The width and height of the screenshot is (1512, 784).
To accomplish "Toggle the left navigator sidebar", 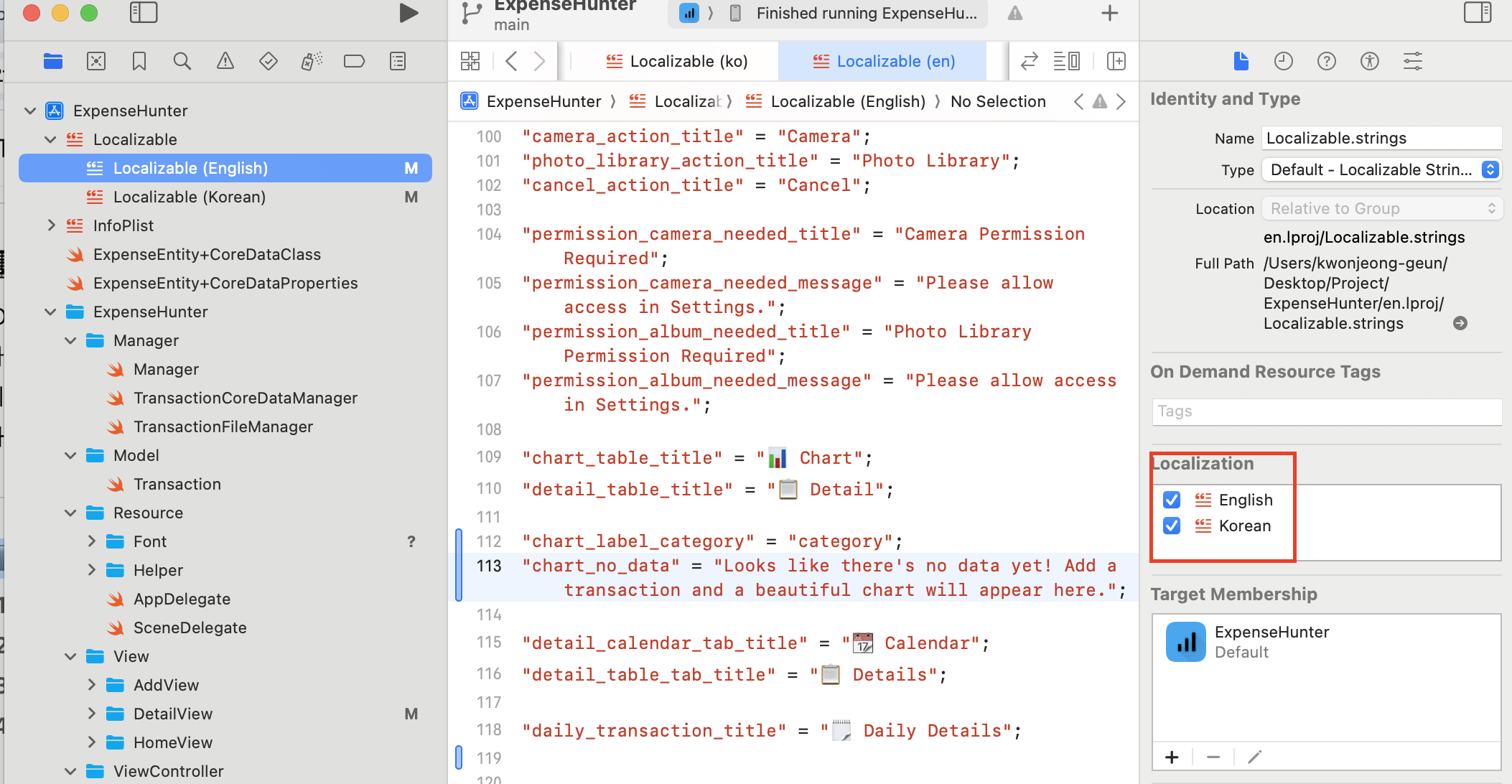I will click(144, 13).
